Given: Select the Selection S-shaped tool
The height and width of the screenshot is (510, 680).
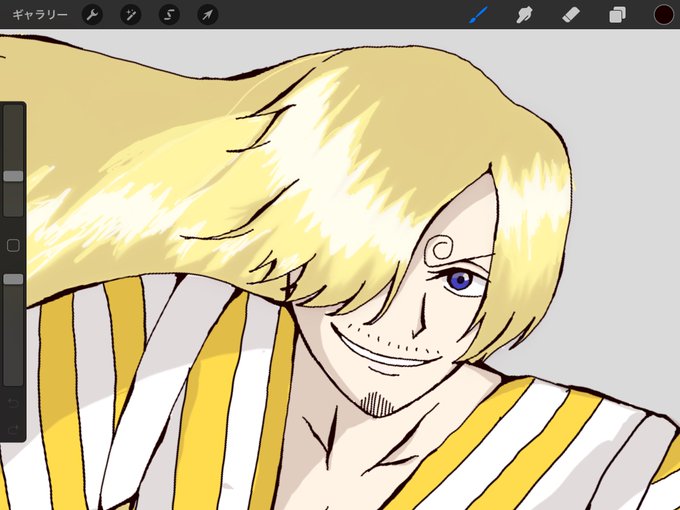Looking at the screenshot, I should (169, 15).
